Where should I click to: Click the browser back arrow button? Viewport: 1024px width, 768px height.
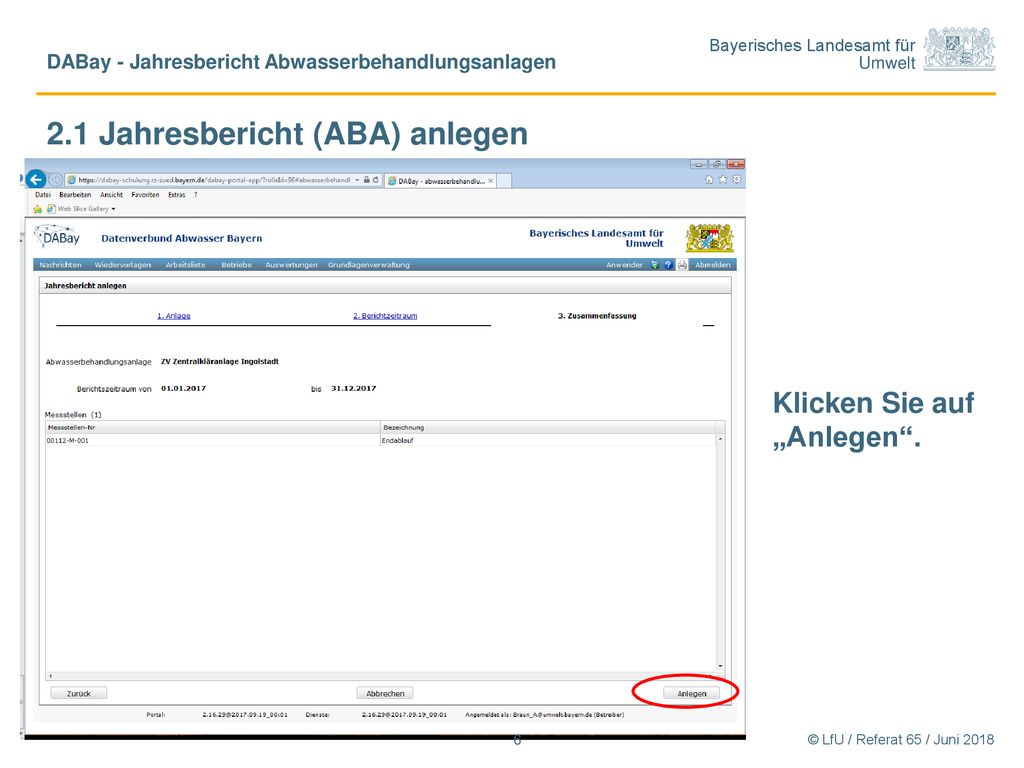click(36, 178)
